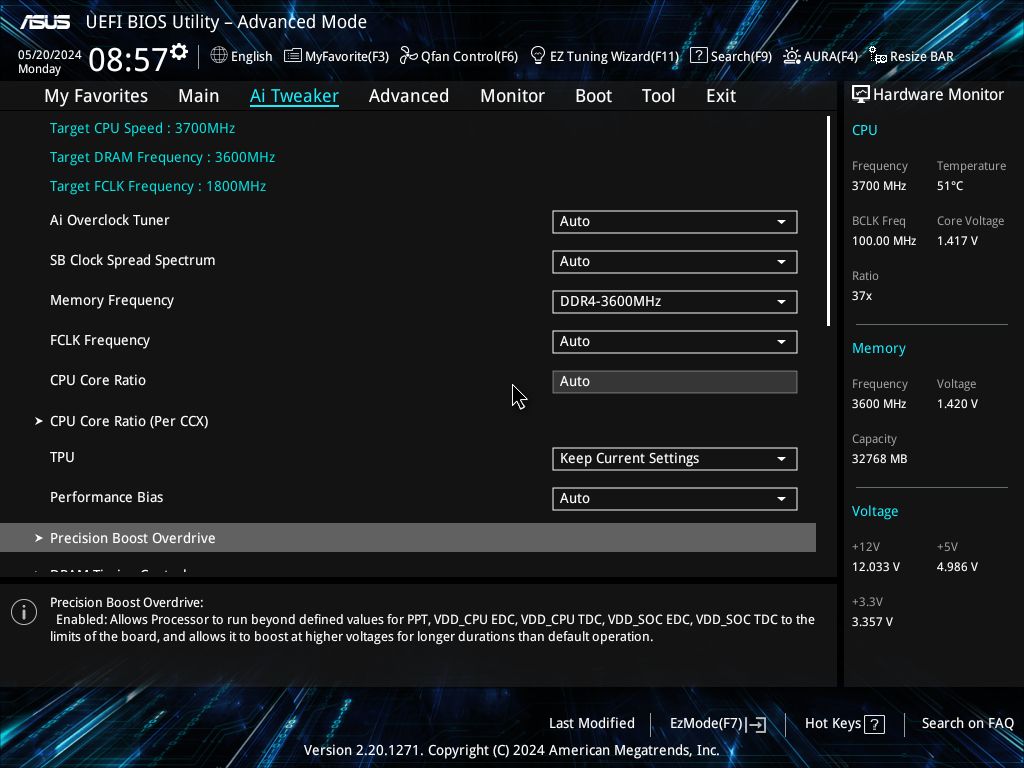Switch to the Main tab
This screenshot has width=1024, height=768.
[199, 96]
